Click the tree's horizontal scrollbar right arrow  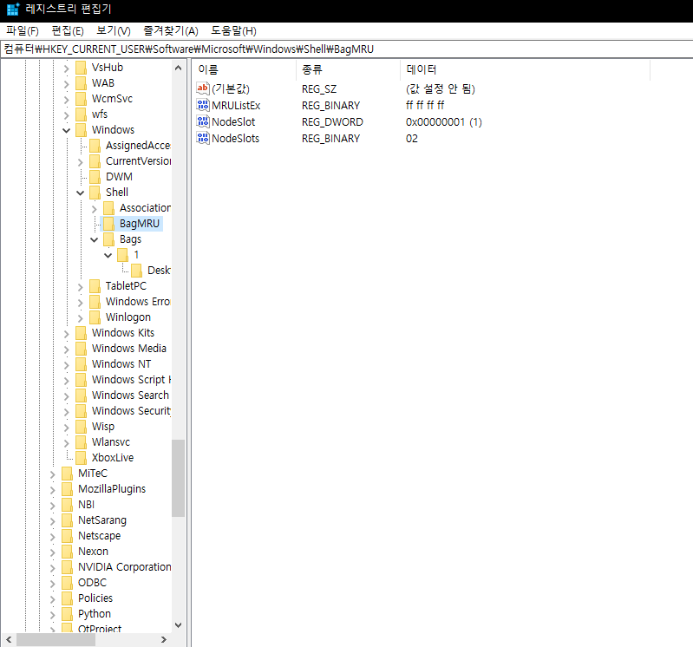click(x=164, y=640)
